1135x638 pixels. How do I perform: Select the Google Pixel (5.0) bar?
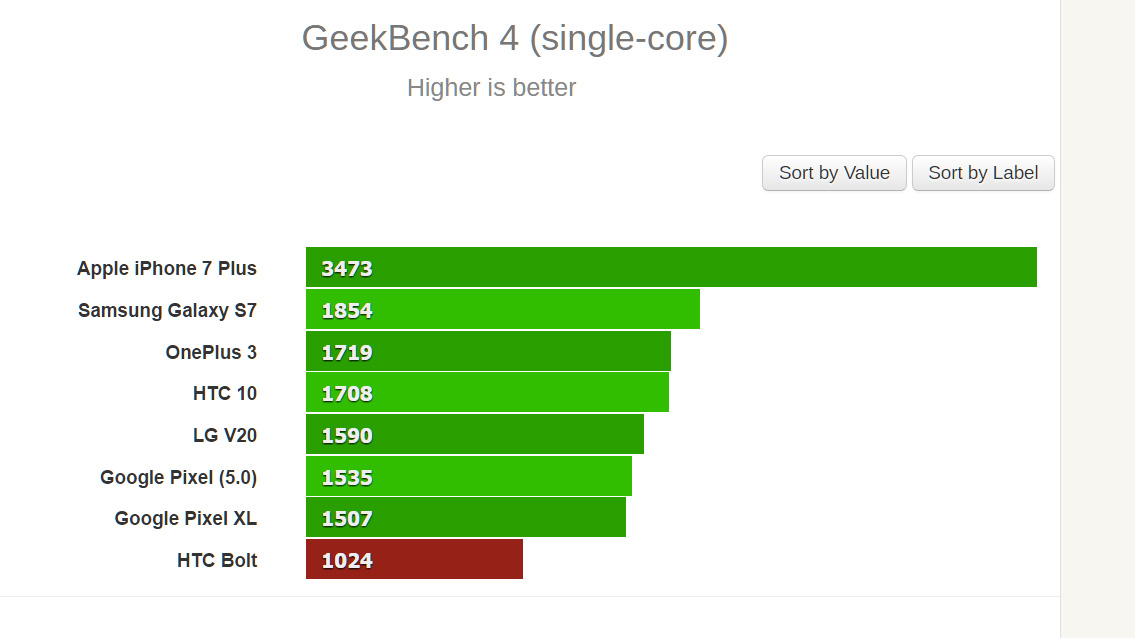coord(468,477)
